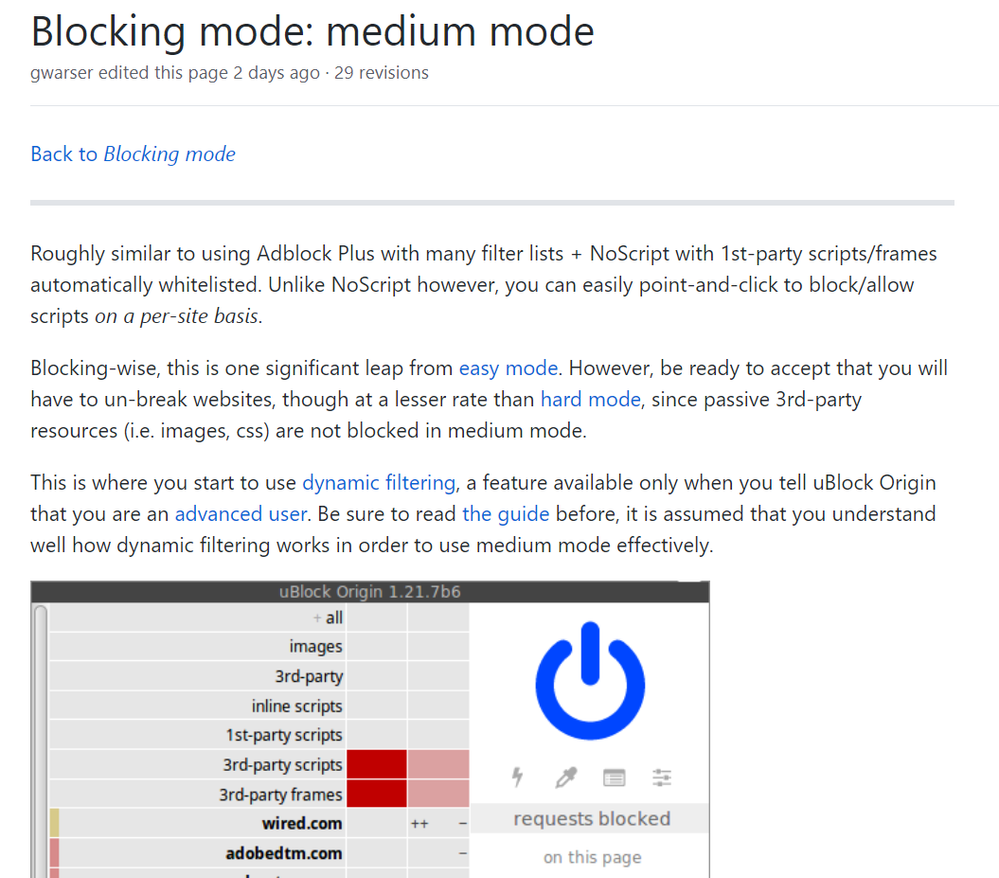Toggle local cell for 3rd-party scripts
The image size is (999, 878).
coord(438,765)
